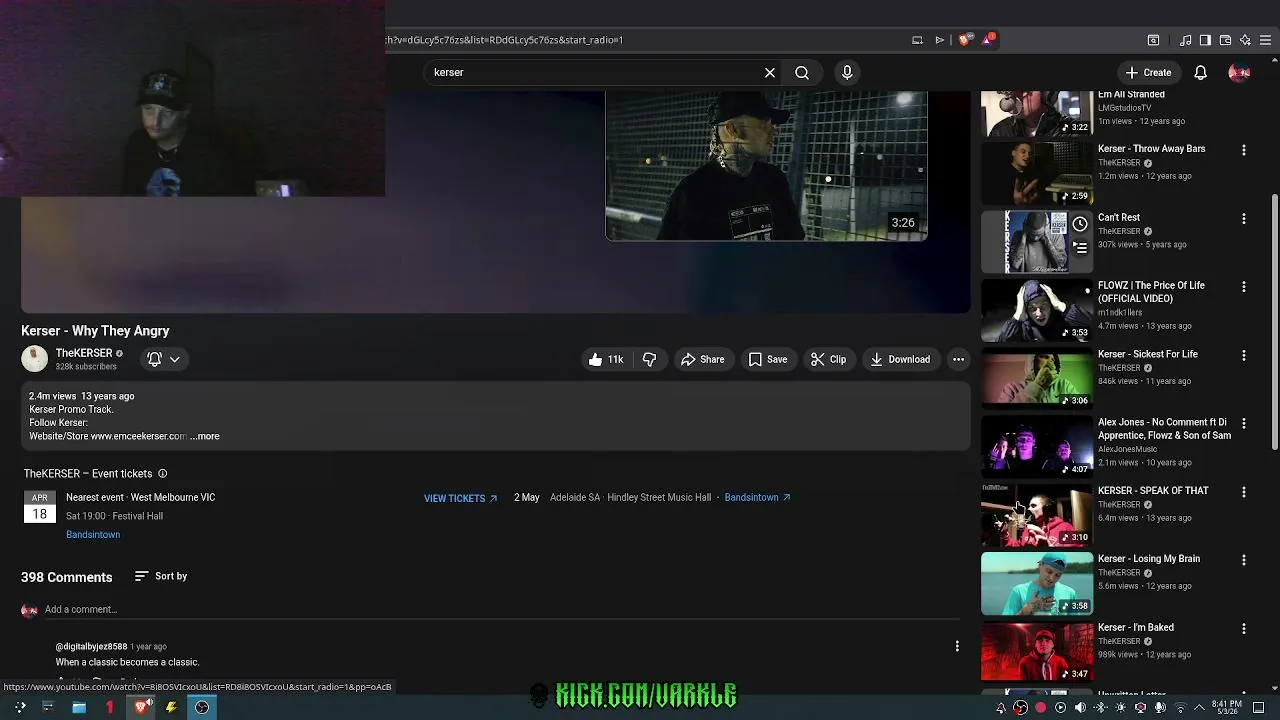The image size is (1280, 720).
Task: Open Kerser - Throw Away Bars thumbnail
Action: (x=1036, y=173)
